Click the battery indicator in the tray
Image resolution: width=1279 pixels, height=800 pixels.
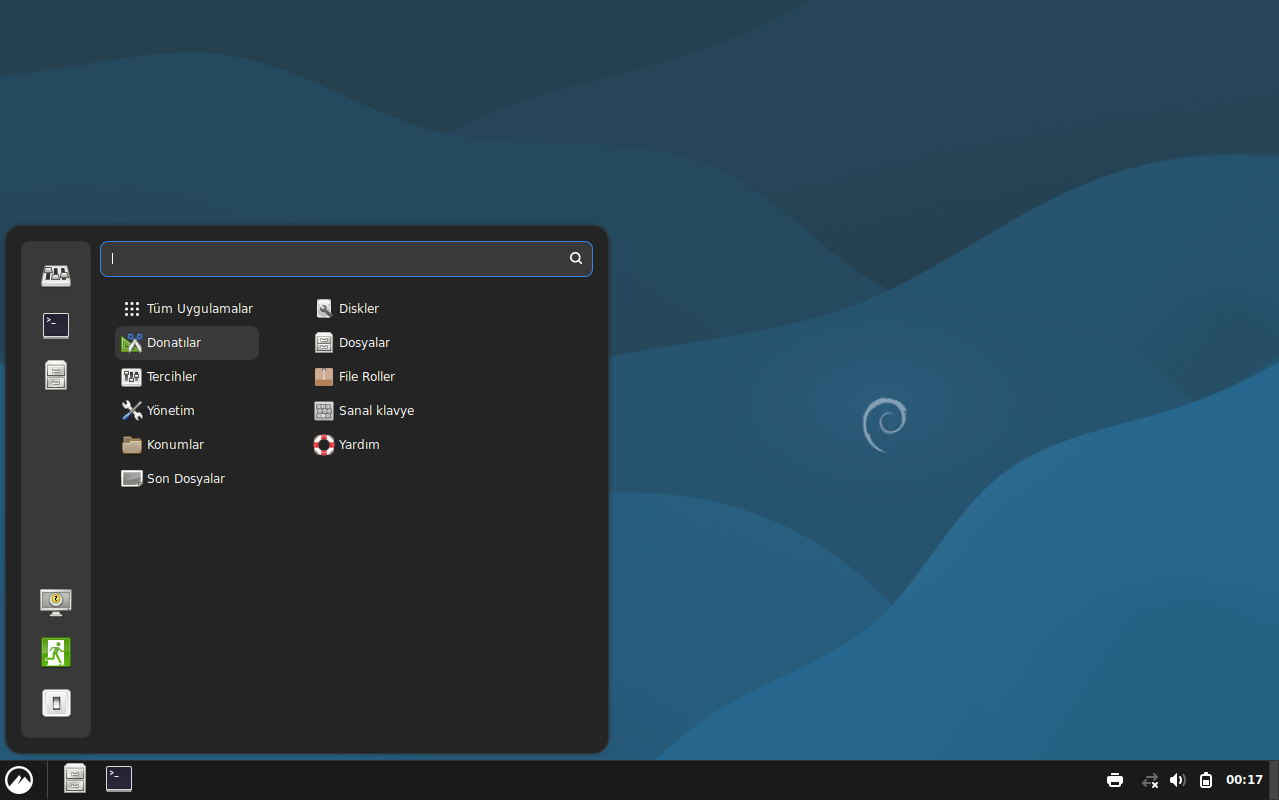[1206, 780]
